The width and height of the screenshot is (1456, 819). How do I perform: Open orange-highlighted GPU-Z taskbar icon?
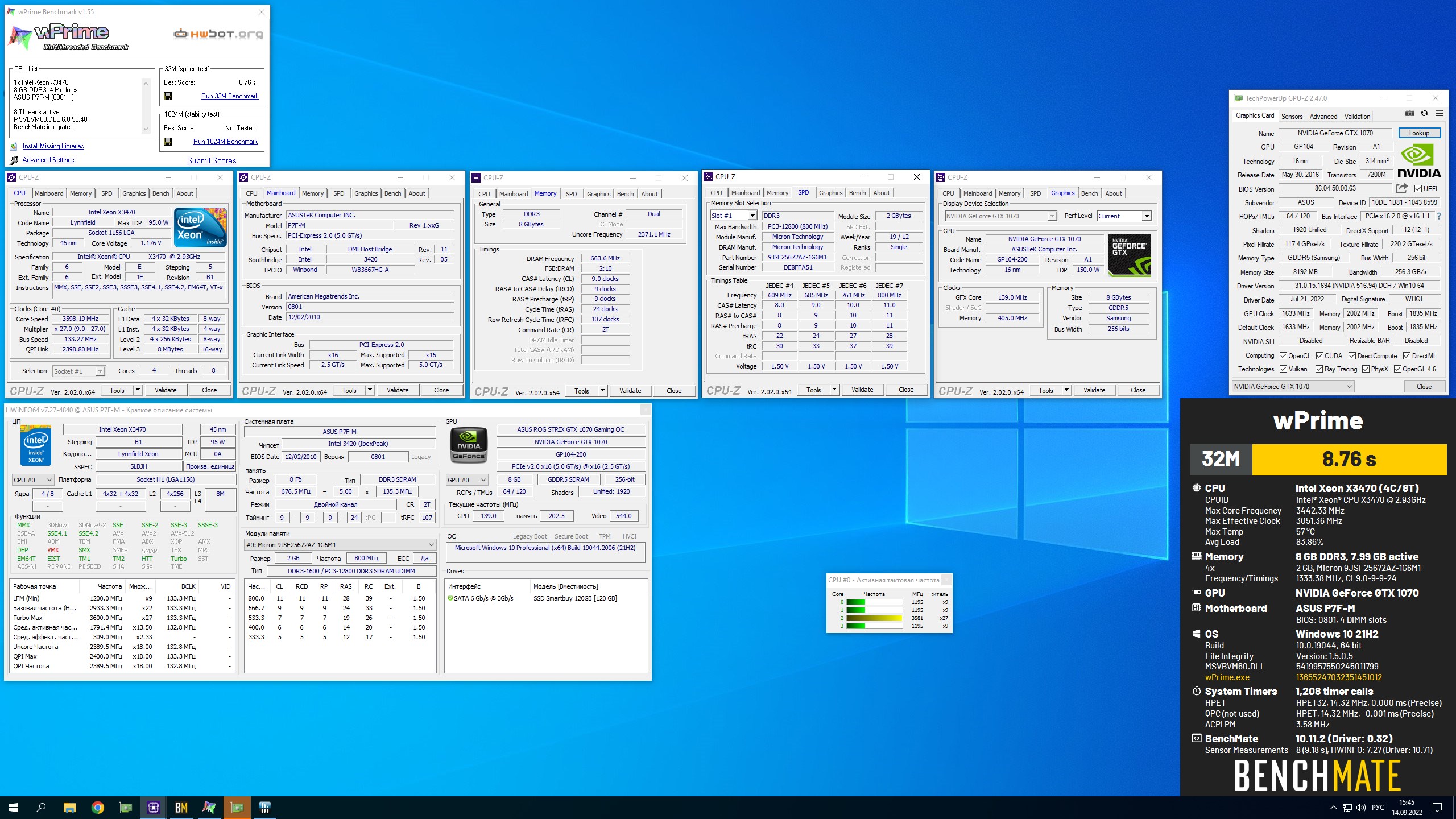[x=237, y=807]
